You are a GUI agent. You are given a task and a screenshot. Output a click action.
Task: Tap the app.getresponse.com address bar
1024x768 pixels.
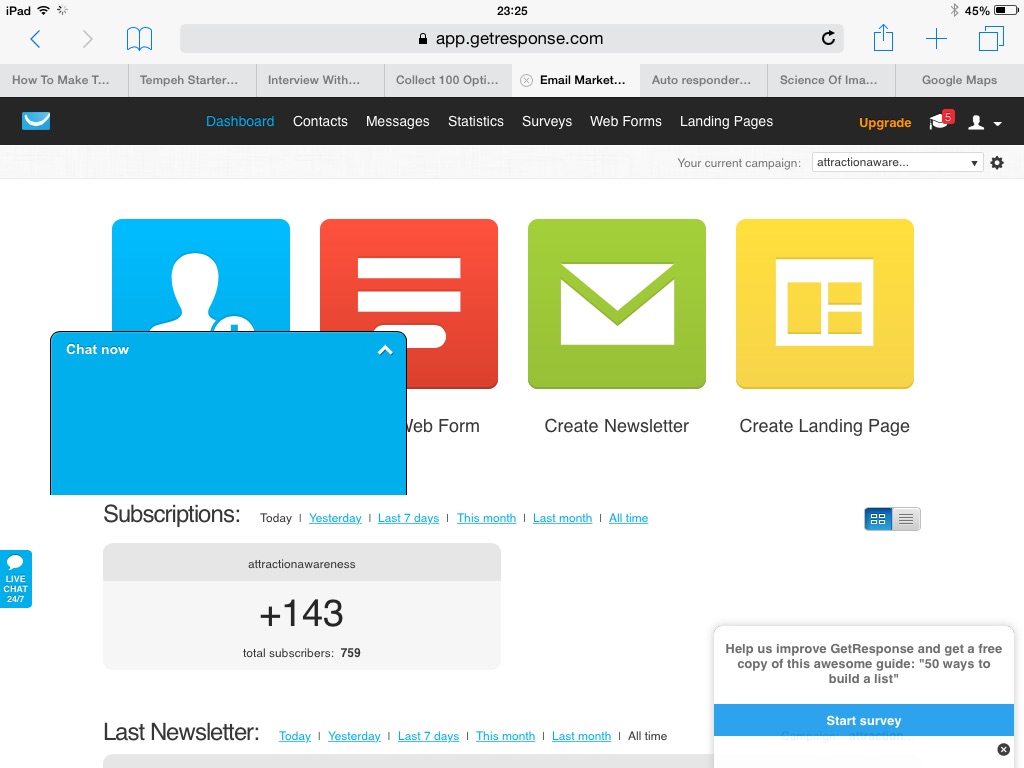511,39
